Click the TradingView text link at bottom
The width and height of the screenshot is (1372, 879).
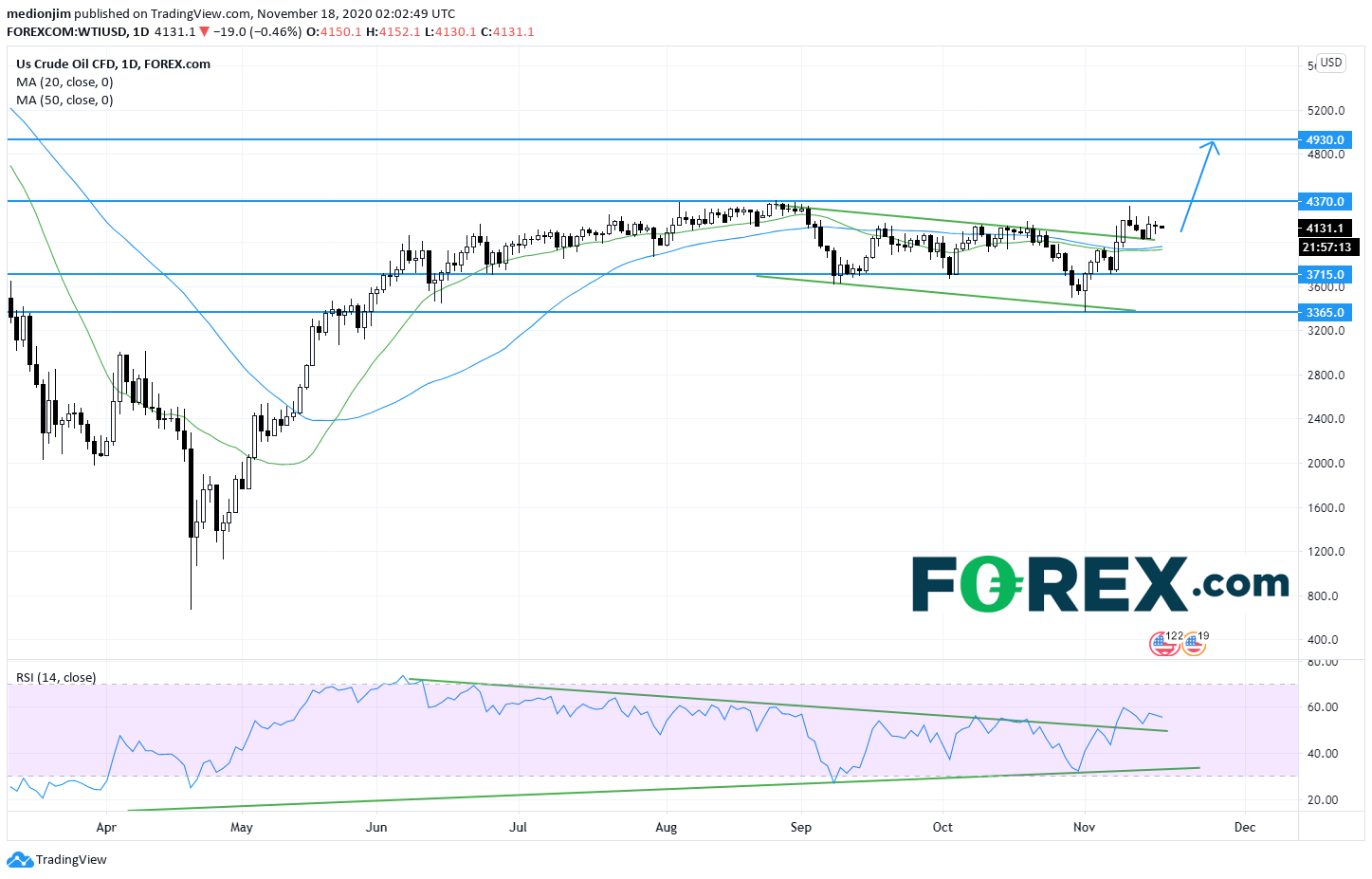71,860
